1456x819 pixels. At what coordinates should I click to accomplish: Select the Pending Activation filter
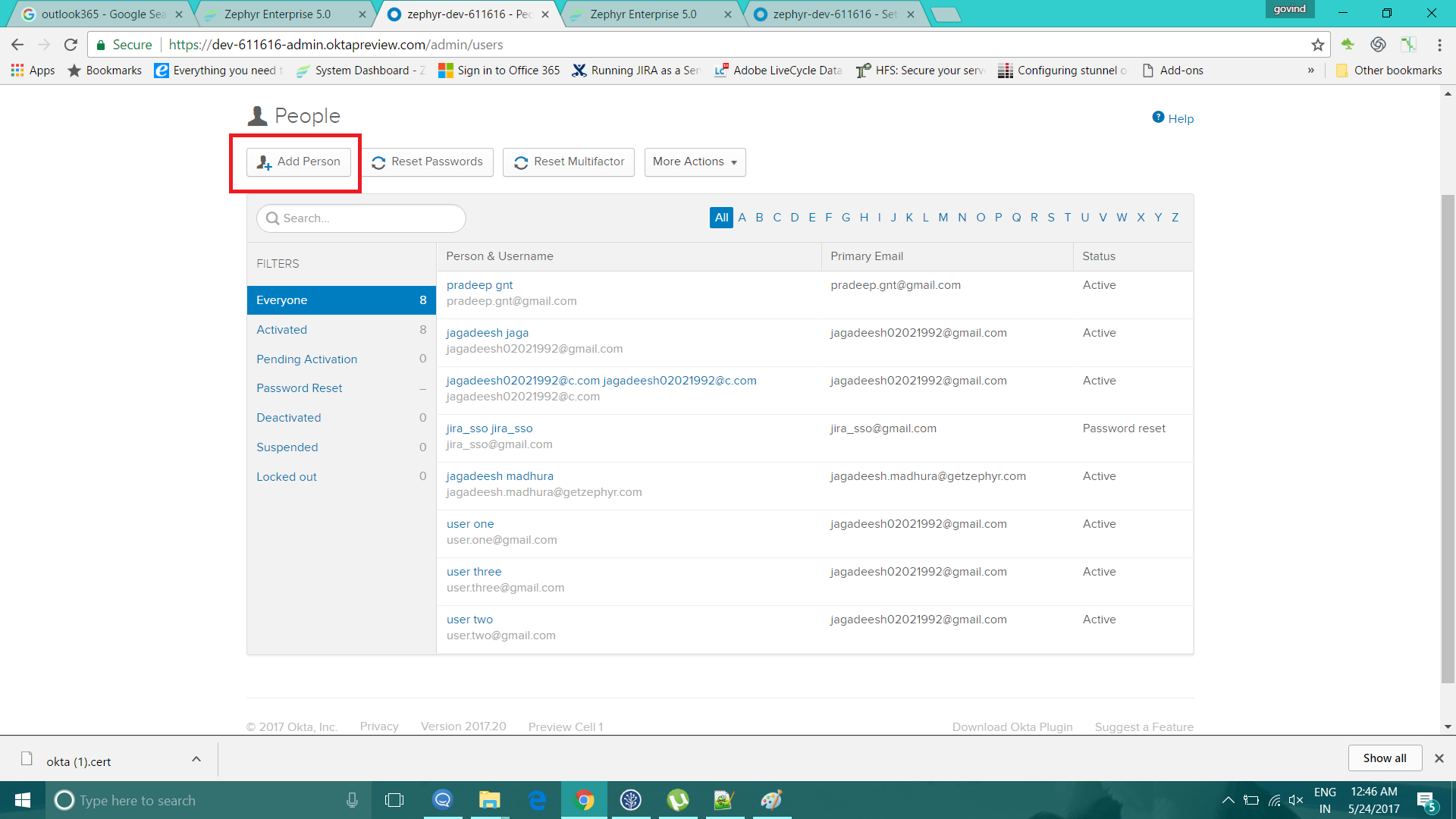(306, 359)
